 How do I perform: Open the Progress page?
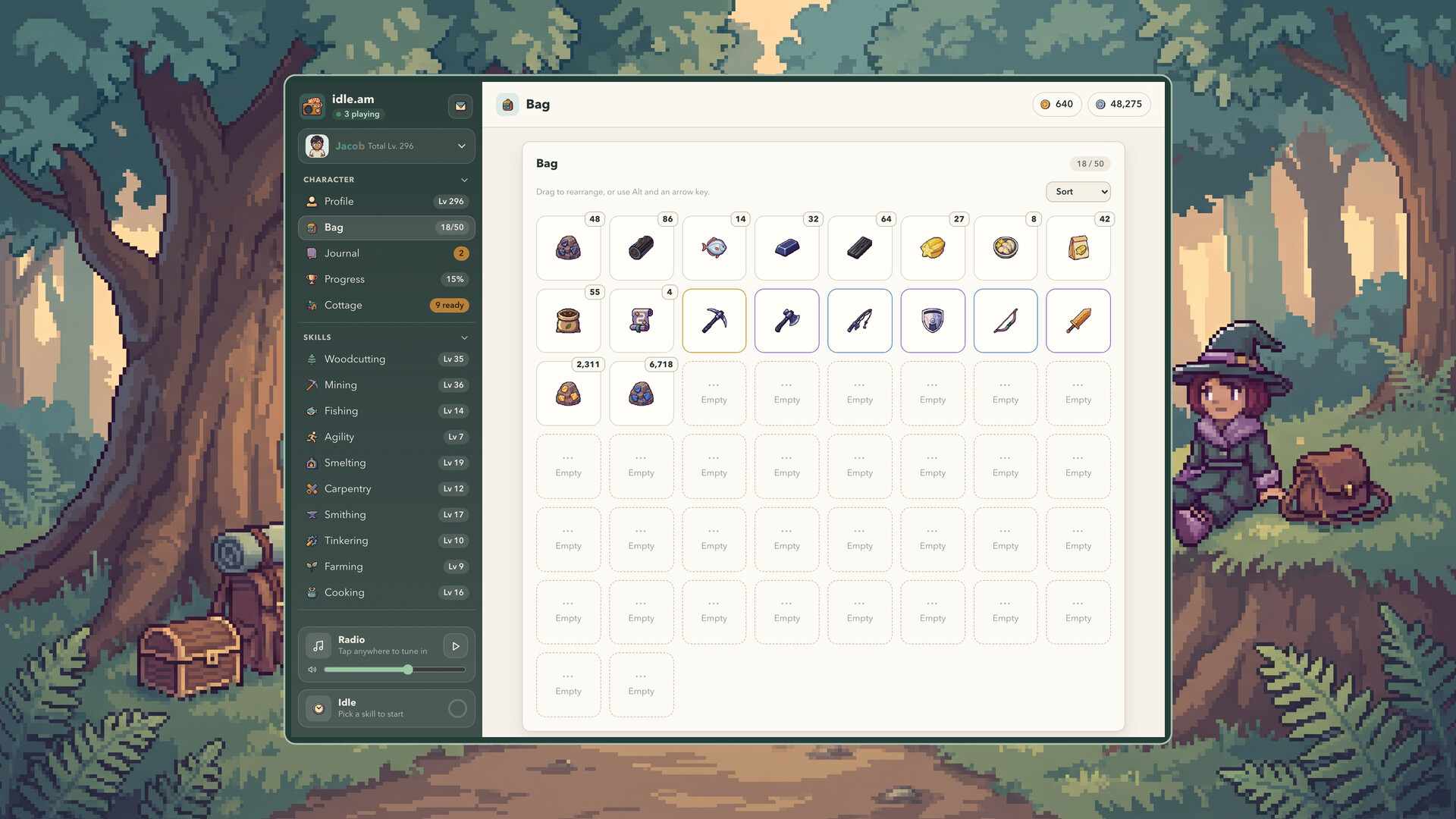[386, 279]
